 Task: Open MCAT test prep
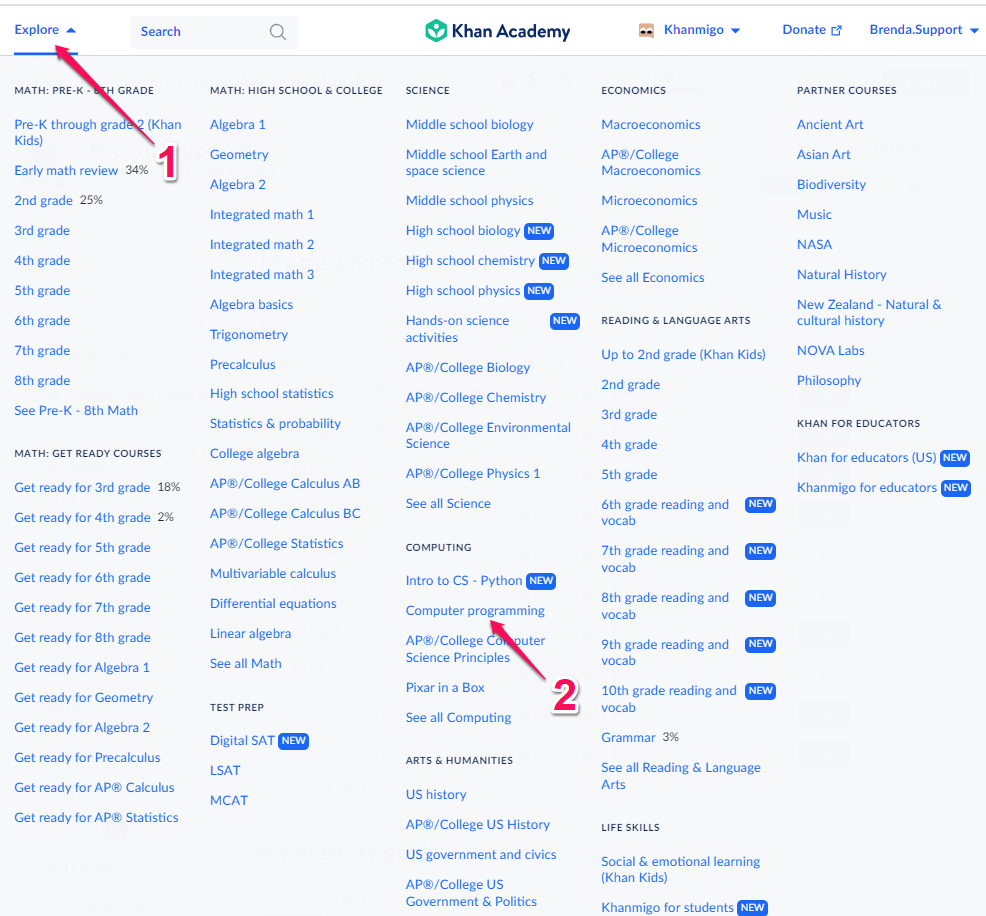[x=229, y=800]
